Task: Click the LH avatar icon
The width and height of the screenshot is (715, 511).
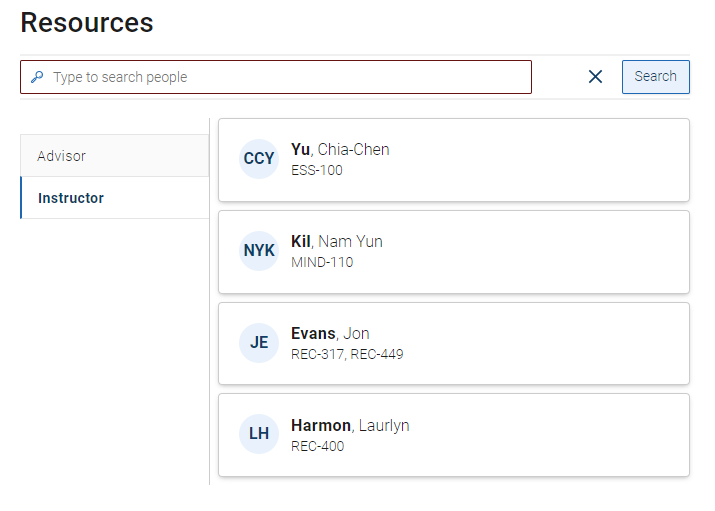Action: pyautogui.click(x=259, y=434)
